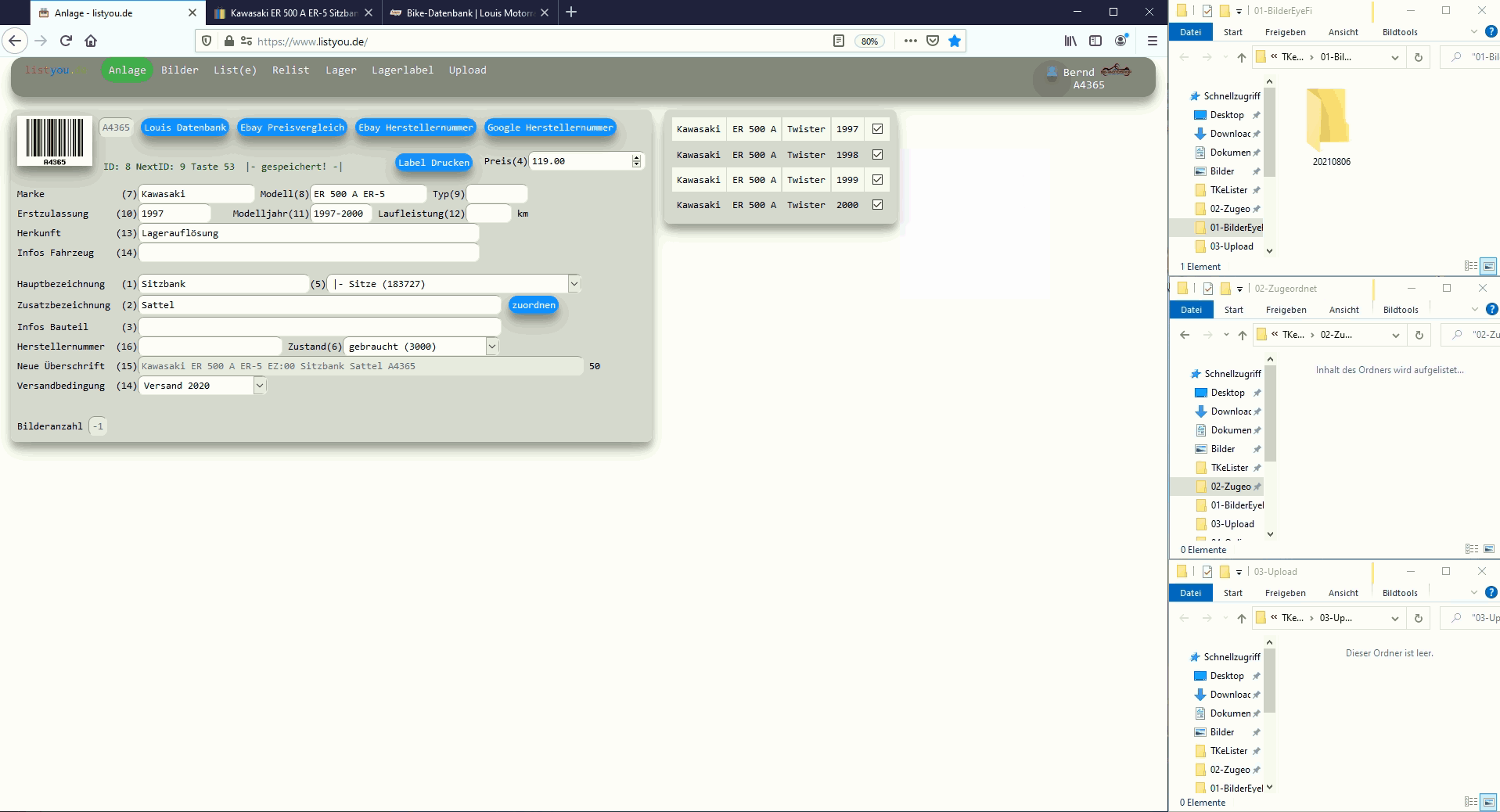Toggle Firefox sidebar icon
The height and width of the screenshot is (812, 1500).
pyautogui.click(x=1095, y=41)
